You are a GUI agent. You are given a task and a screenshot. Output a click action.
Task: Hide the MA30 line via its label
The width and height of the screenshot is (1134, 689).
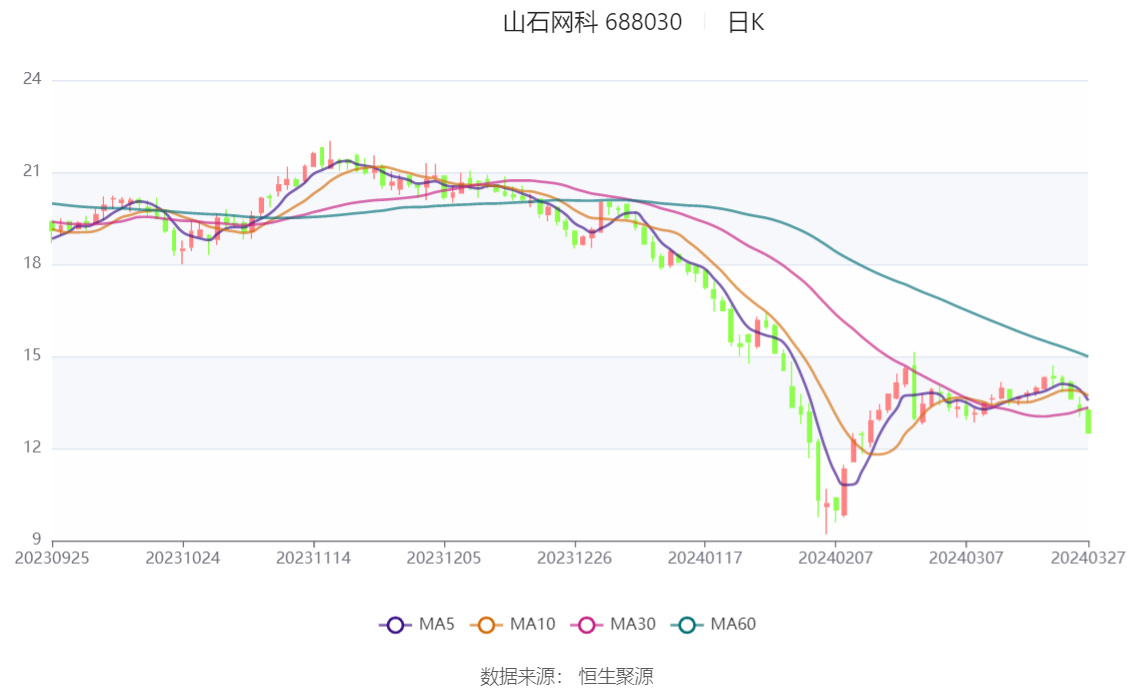click(x=633, y=624)
